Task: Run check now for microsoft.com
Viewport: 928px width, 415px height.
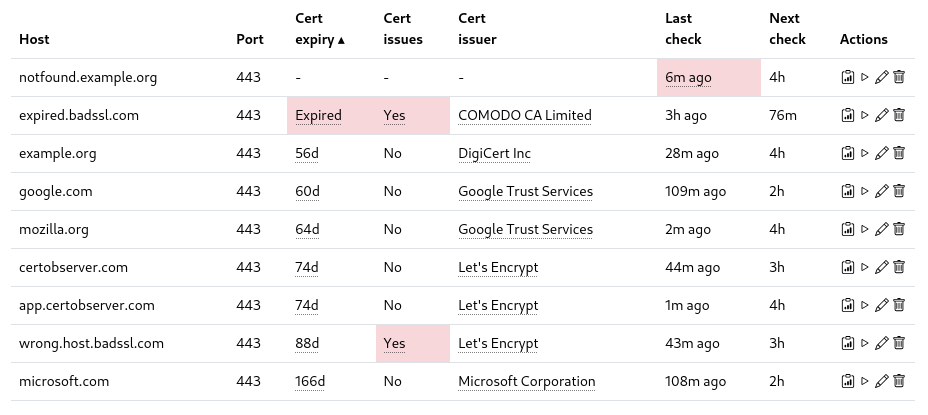Action: point(865,381)
